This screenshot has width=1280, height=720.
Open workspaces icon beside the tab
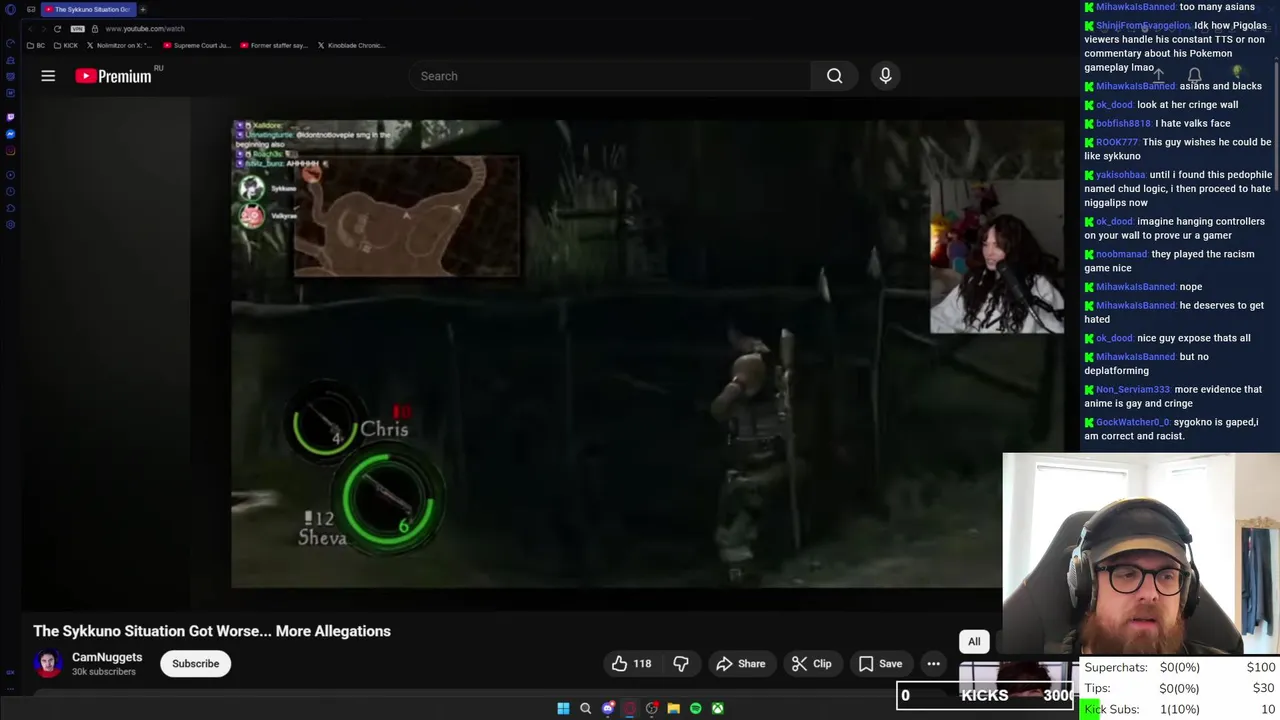pos(31,10)
